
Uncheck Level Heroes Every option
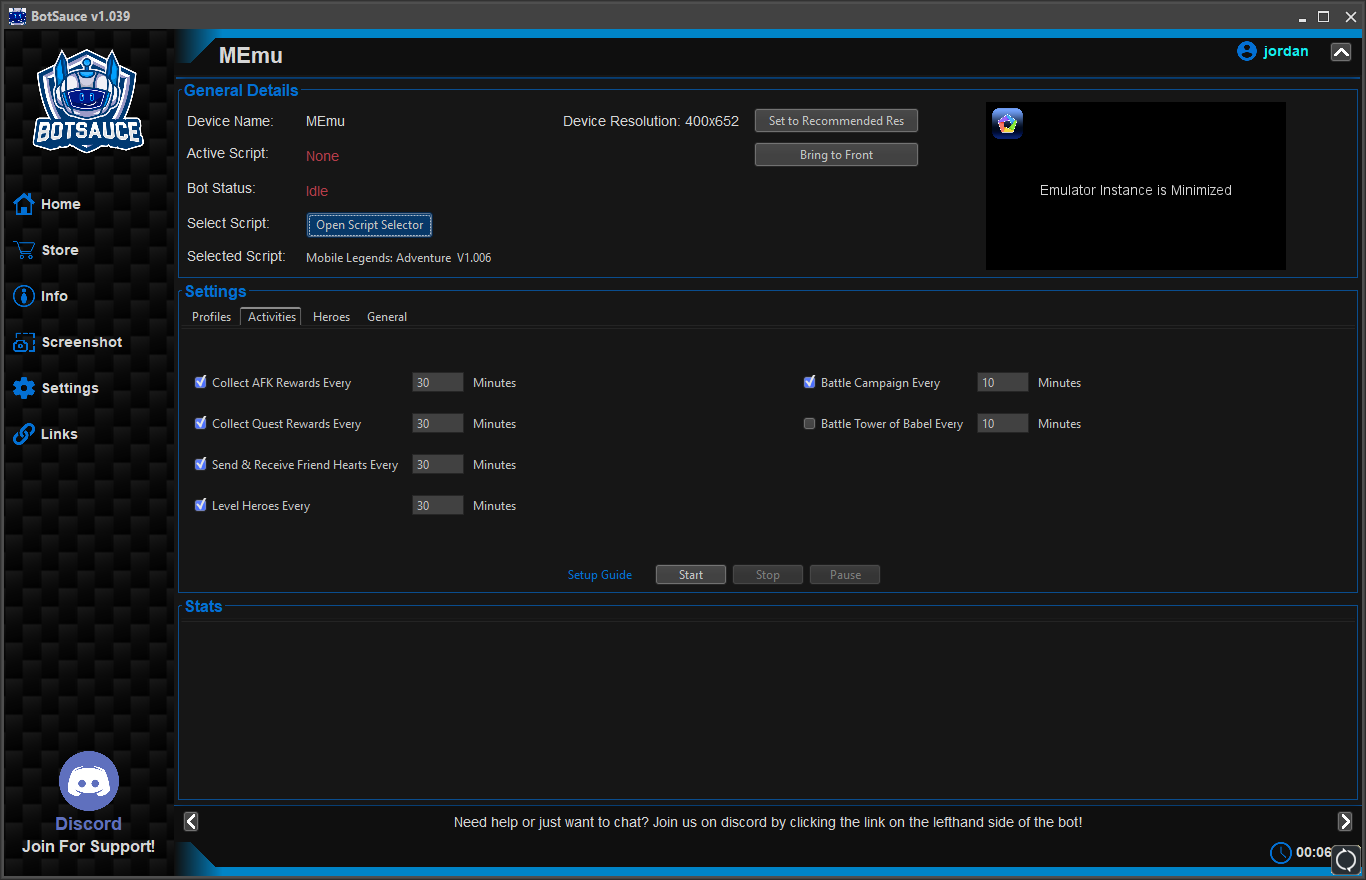[201, 505]
